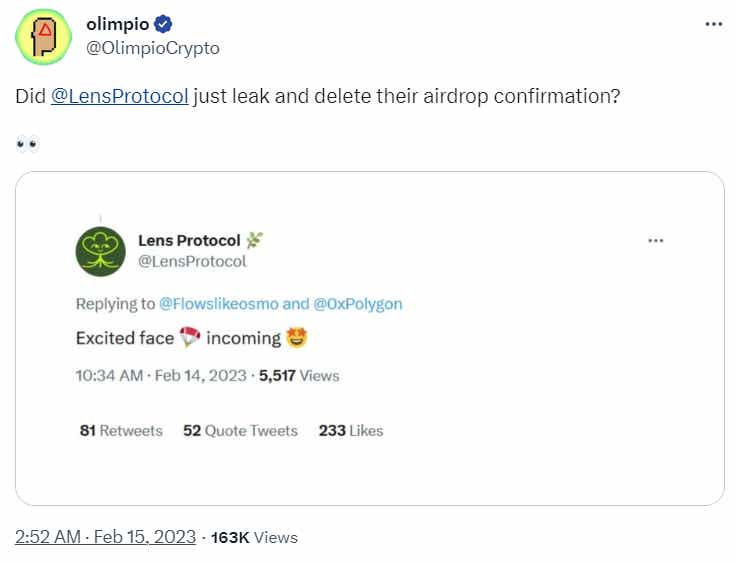Viewport: 737px width, 565px height.
Task: View the 81 Retweets list
Action: pyautogui.click(x=121, y=431)
